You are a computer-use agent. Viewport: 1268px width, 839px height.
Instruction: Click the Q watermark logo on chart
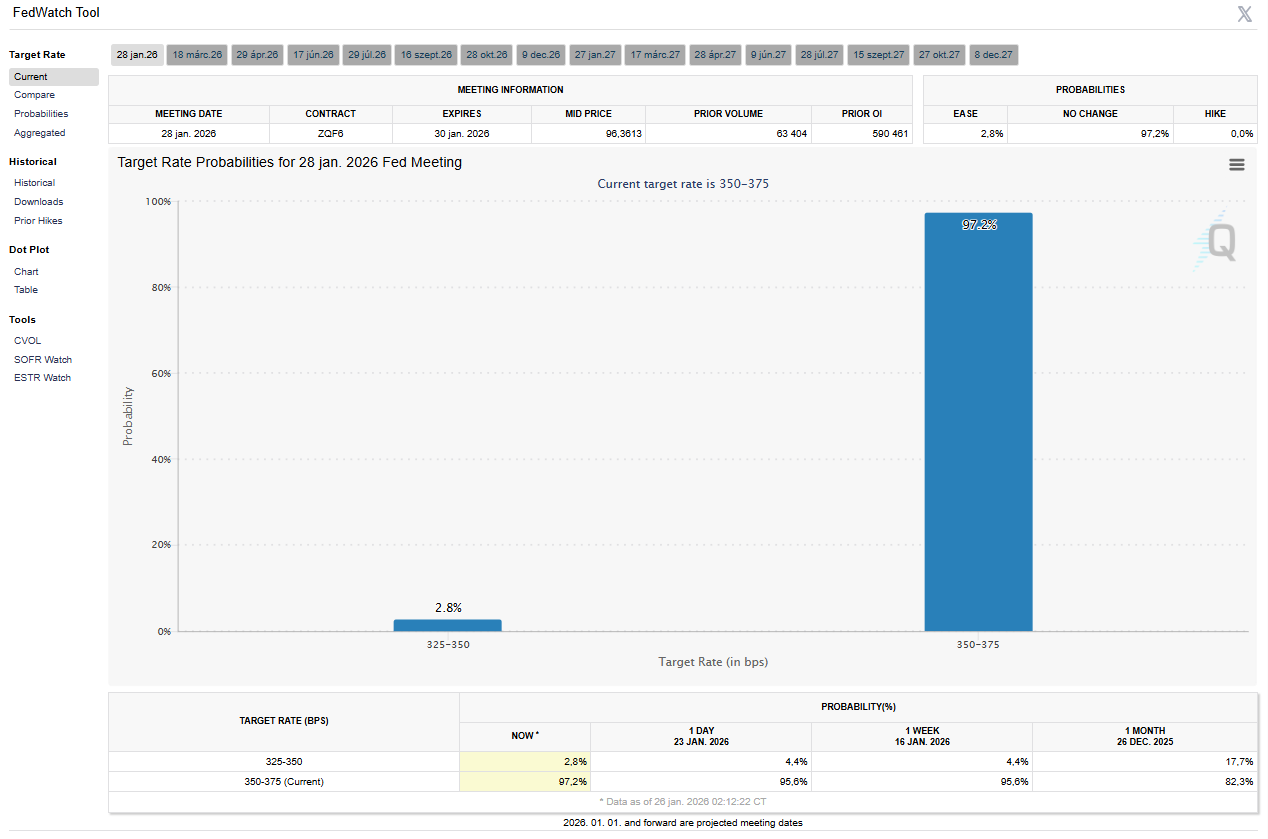click(1219, 241)
